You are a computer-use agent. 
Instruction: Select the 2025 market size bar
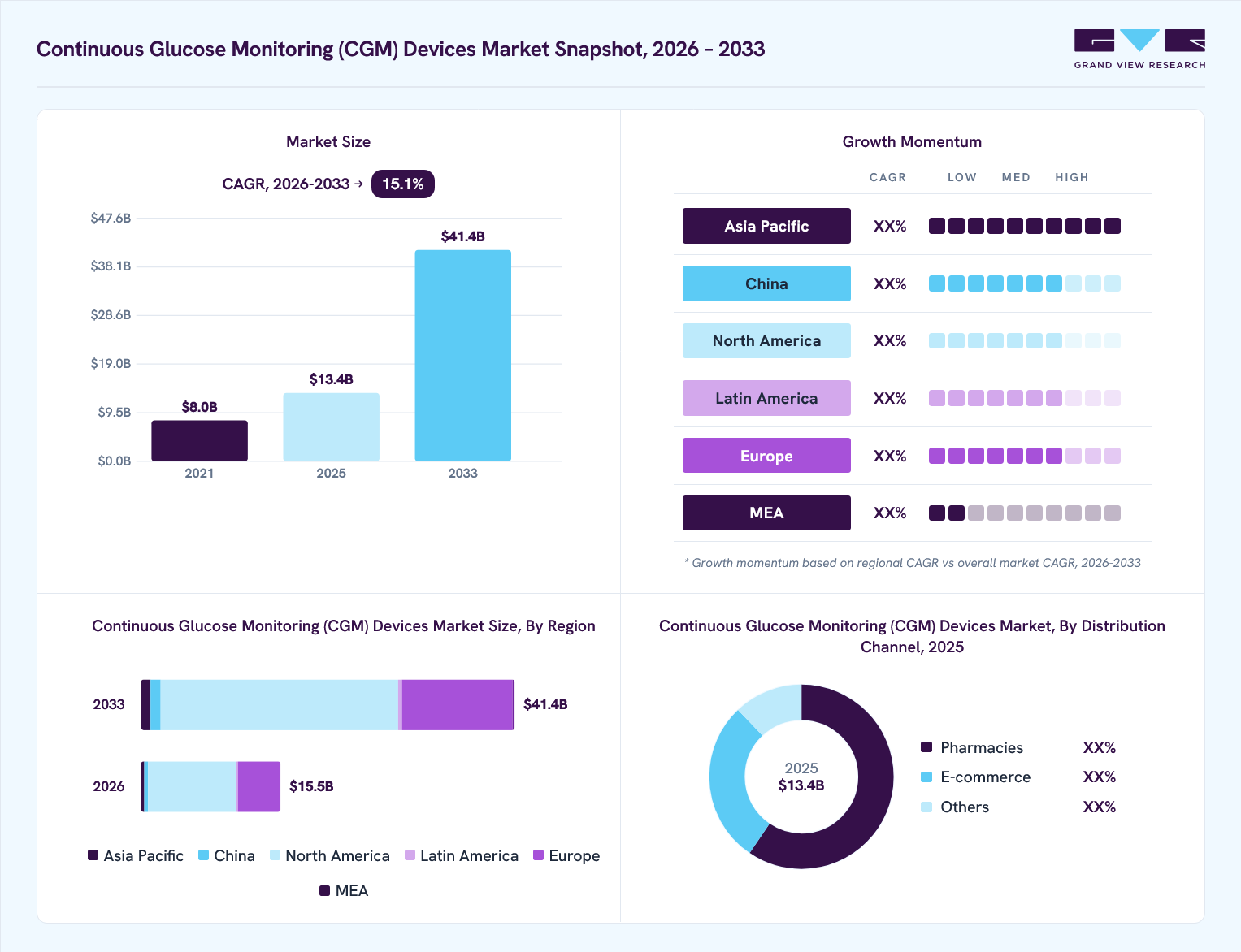coord(331,427)
